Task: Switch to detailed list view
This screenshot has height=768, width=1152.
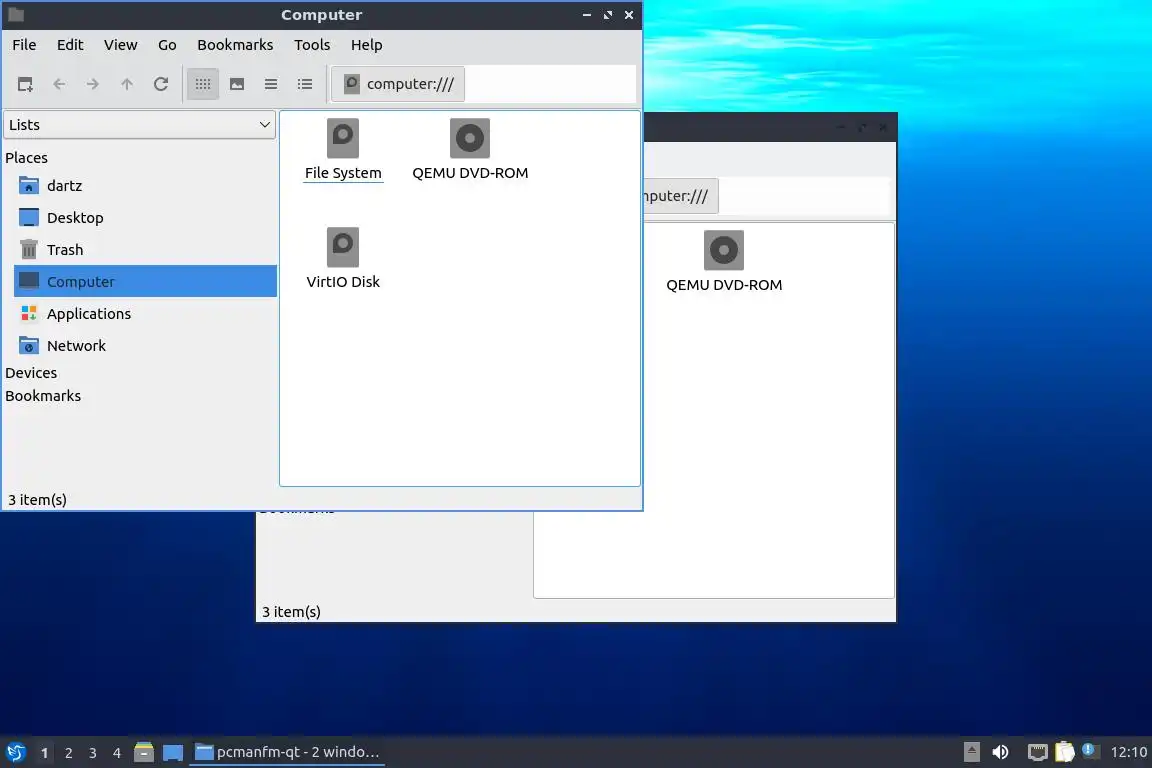Action: [305, 84]
